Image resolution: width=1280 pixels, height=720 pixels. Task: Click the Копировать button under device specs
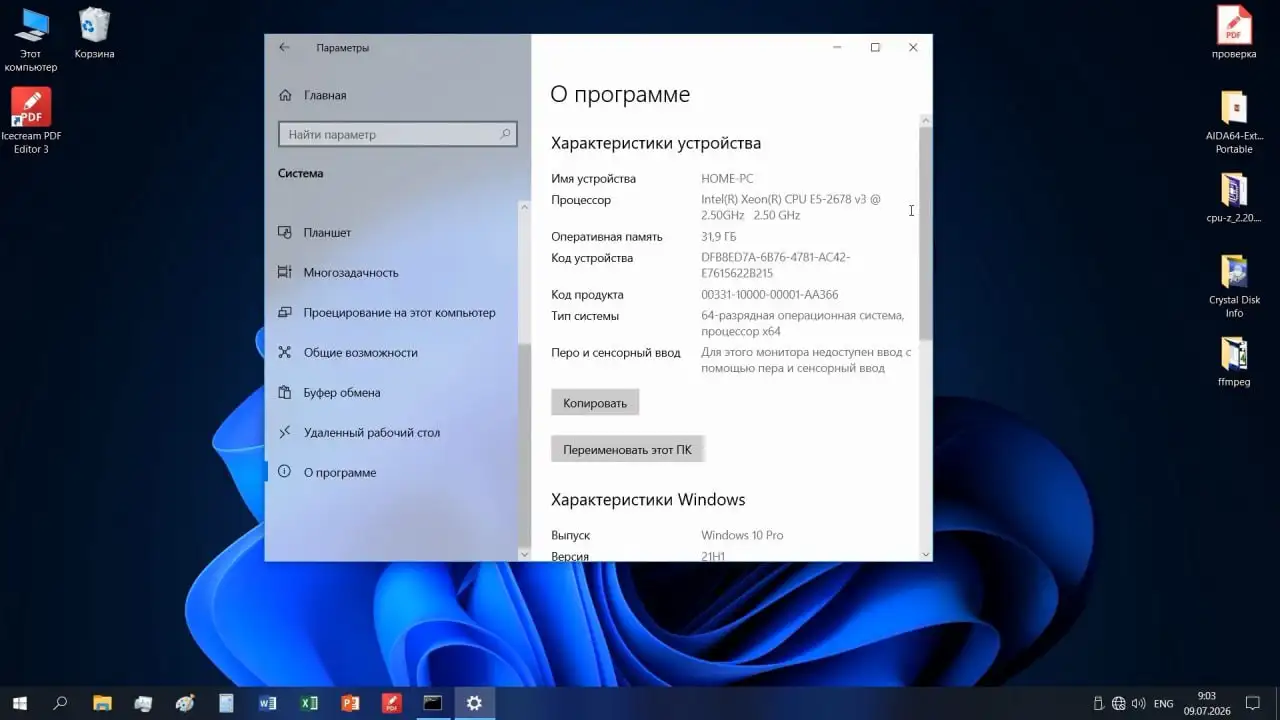point(595,403)
